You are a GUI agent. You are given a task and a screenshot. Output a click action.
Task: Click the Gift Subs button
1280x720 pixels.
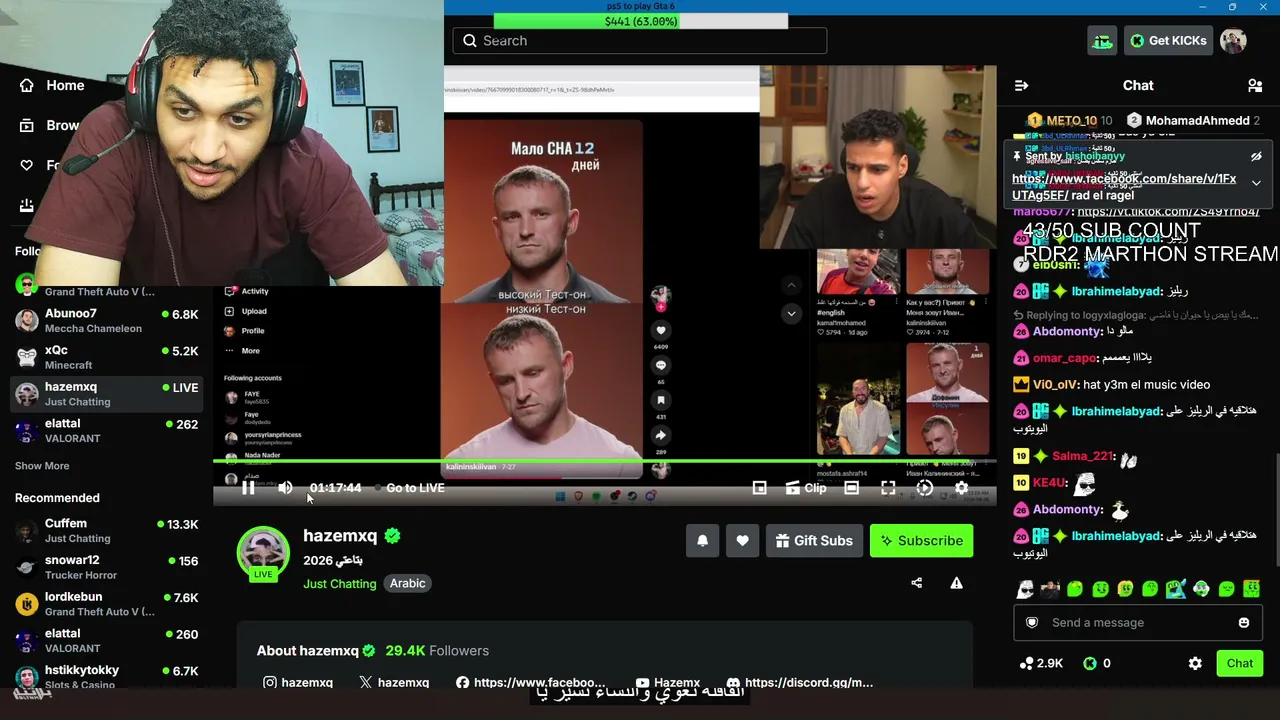click(814, 541)
